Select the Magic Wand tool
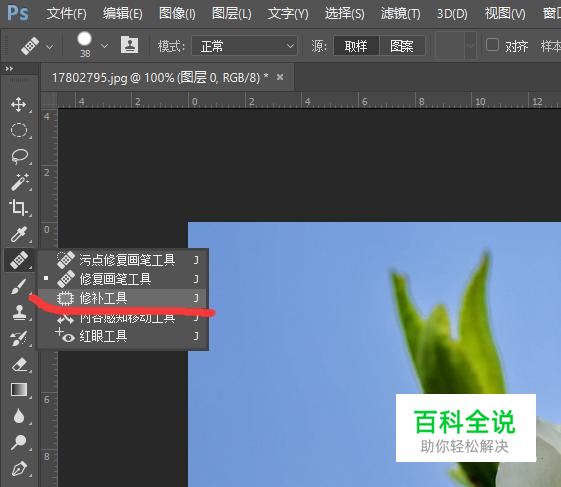 pos(19,182)
